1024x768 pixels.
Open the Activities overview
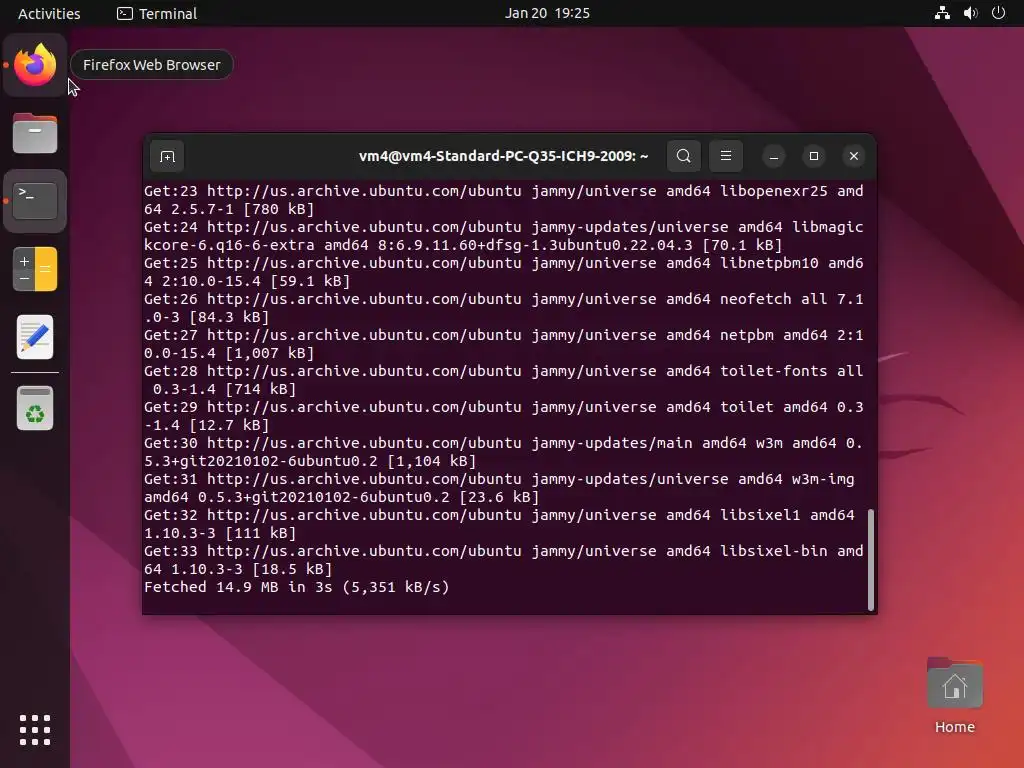point(49,13)
